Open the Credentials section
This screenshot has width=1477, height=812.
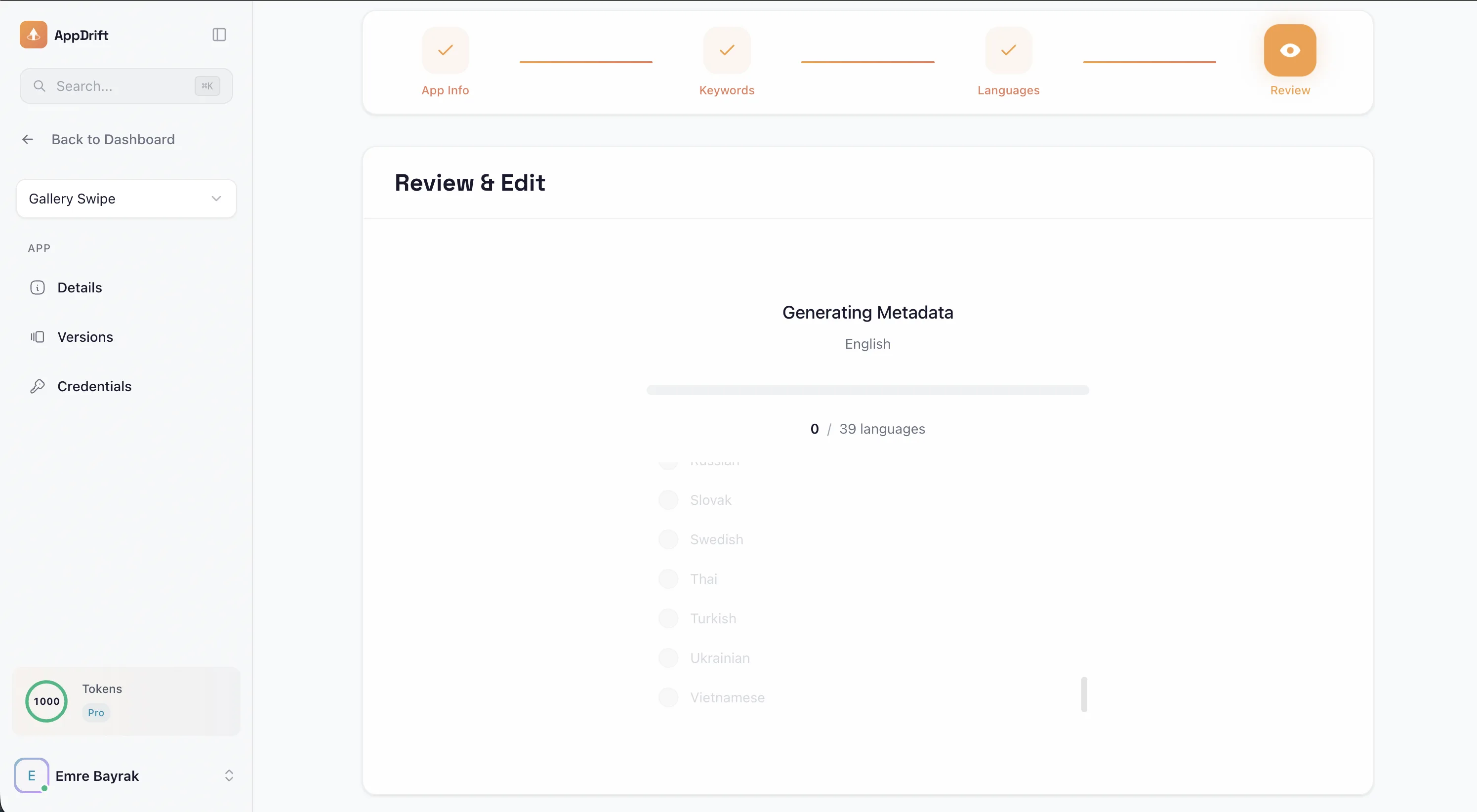[x=126, y=387]
